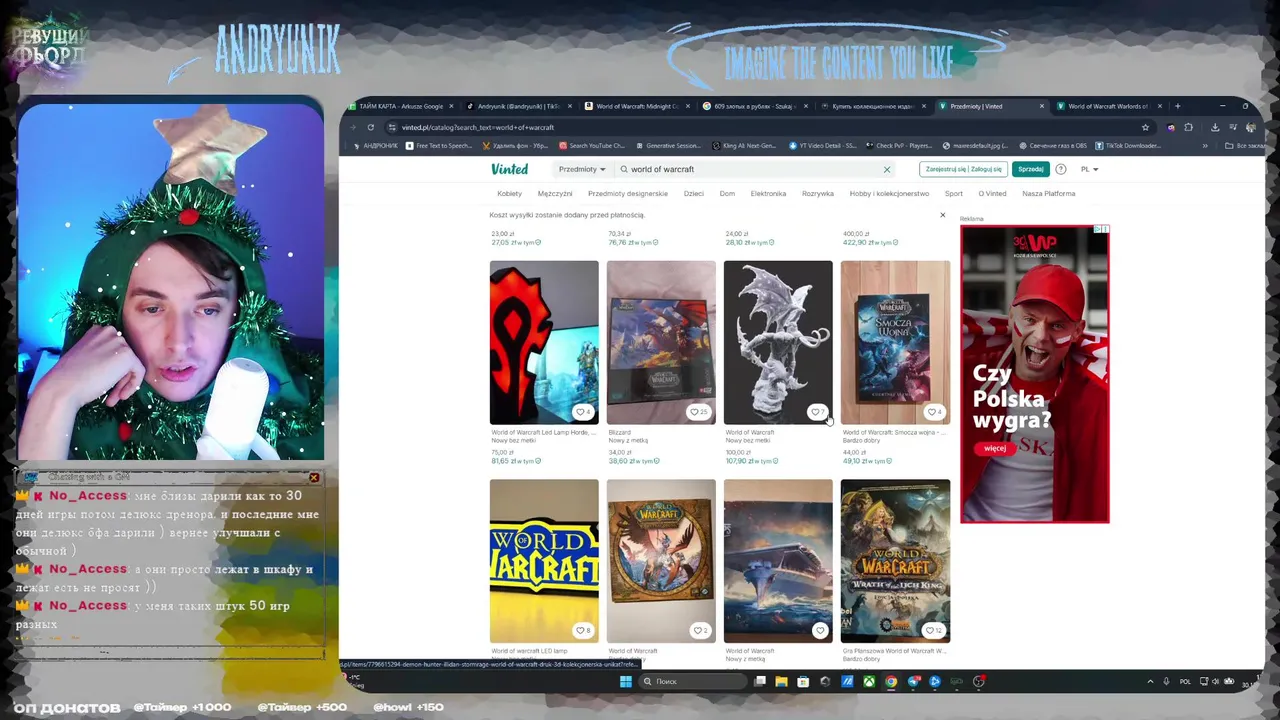
Task: View site information icon in address bar
Action: [x=392, y=127]
